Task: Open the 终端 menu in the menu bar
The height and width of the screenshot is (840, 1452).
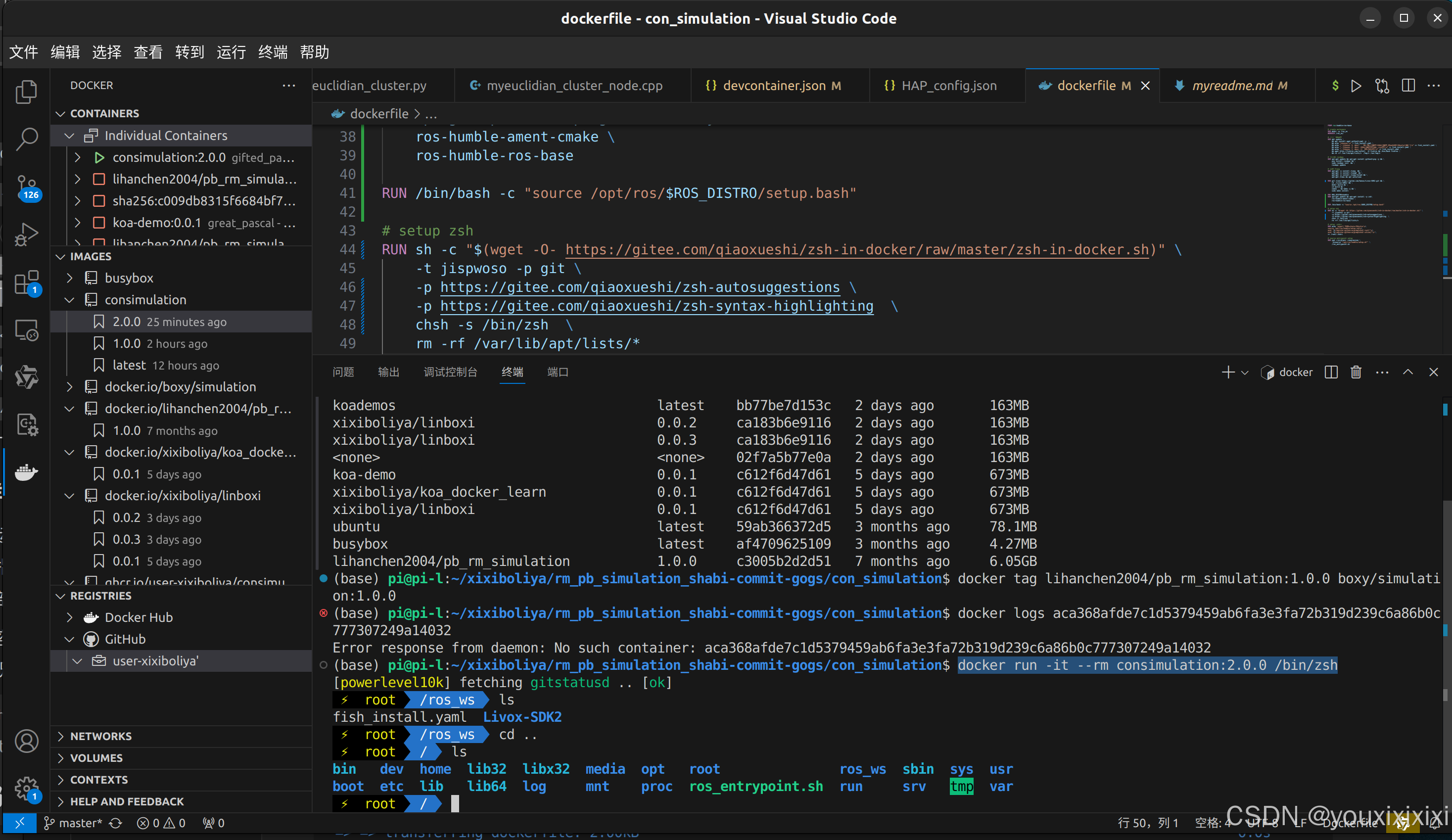Action: click(x=273, y=52)
